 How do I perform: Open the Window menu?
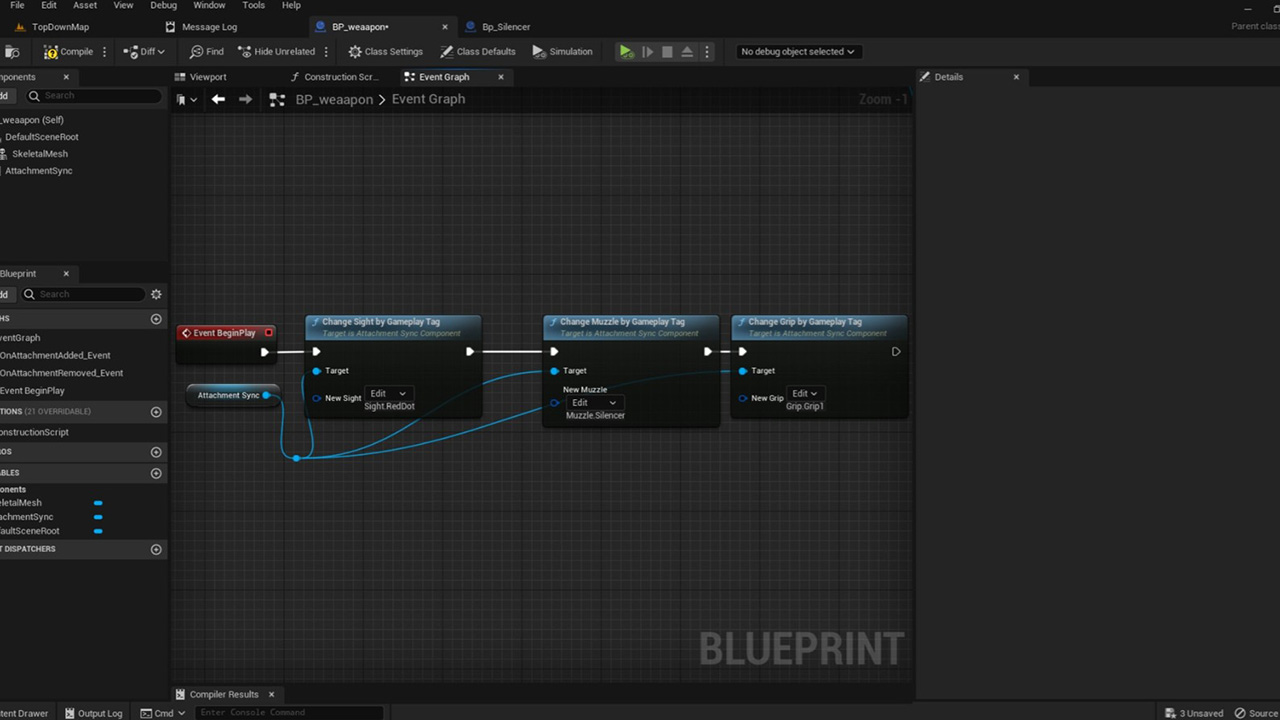(x=209, y=5)
